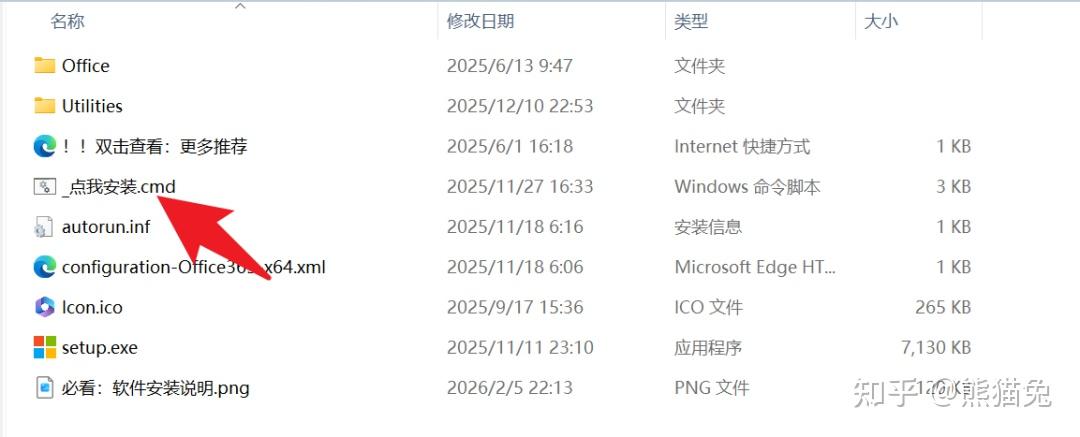Toggle the sort arrow above the name column

pos(240,6)
